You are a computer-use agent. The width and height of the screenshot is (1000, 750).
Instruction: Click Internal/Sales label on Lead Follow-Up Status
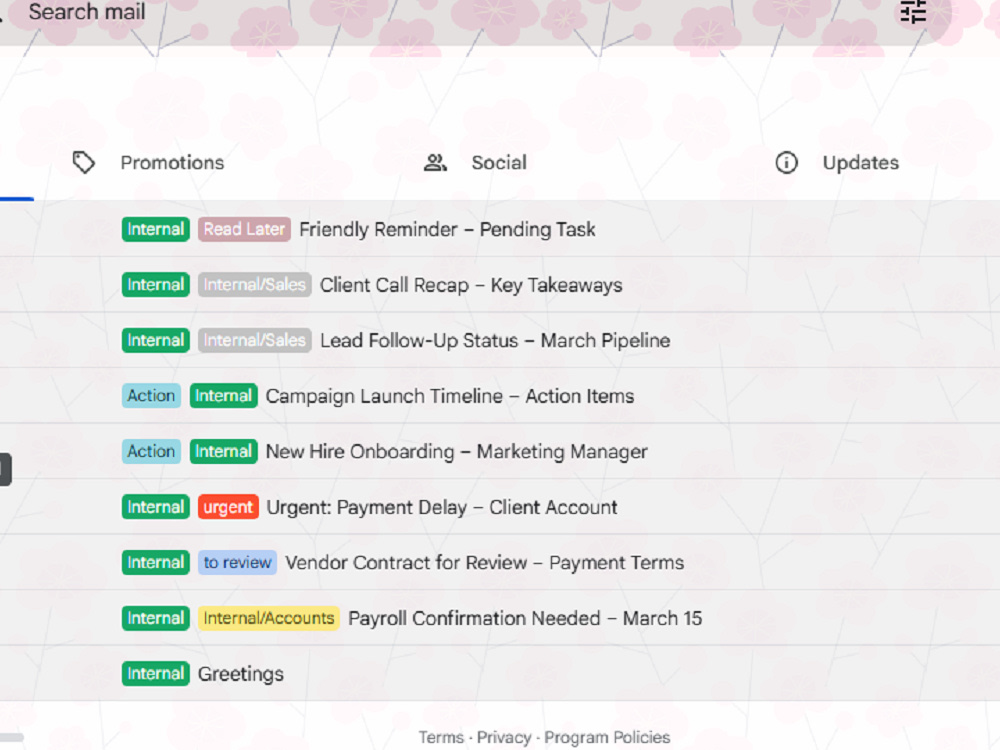point(254,340)
